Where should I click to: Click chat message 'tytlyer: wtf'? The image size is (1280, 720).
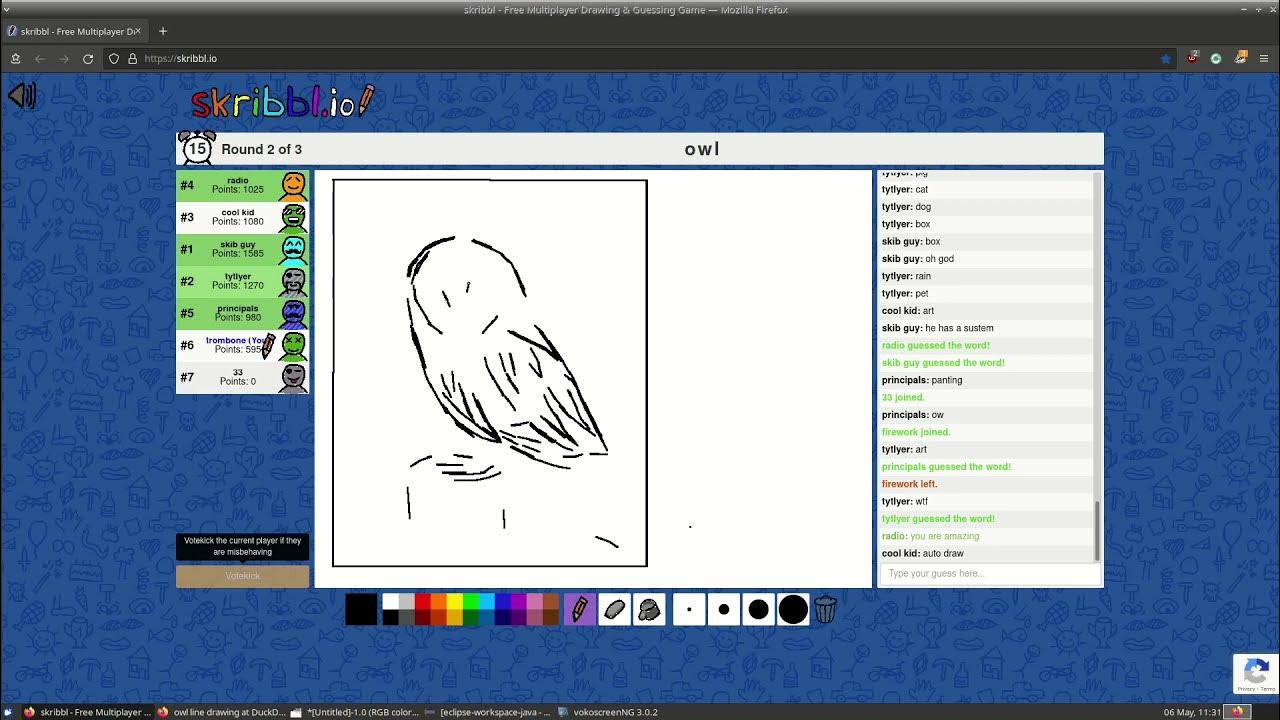point(905,501)
